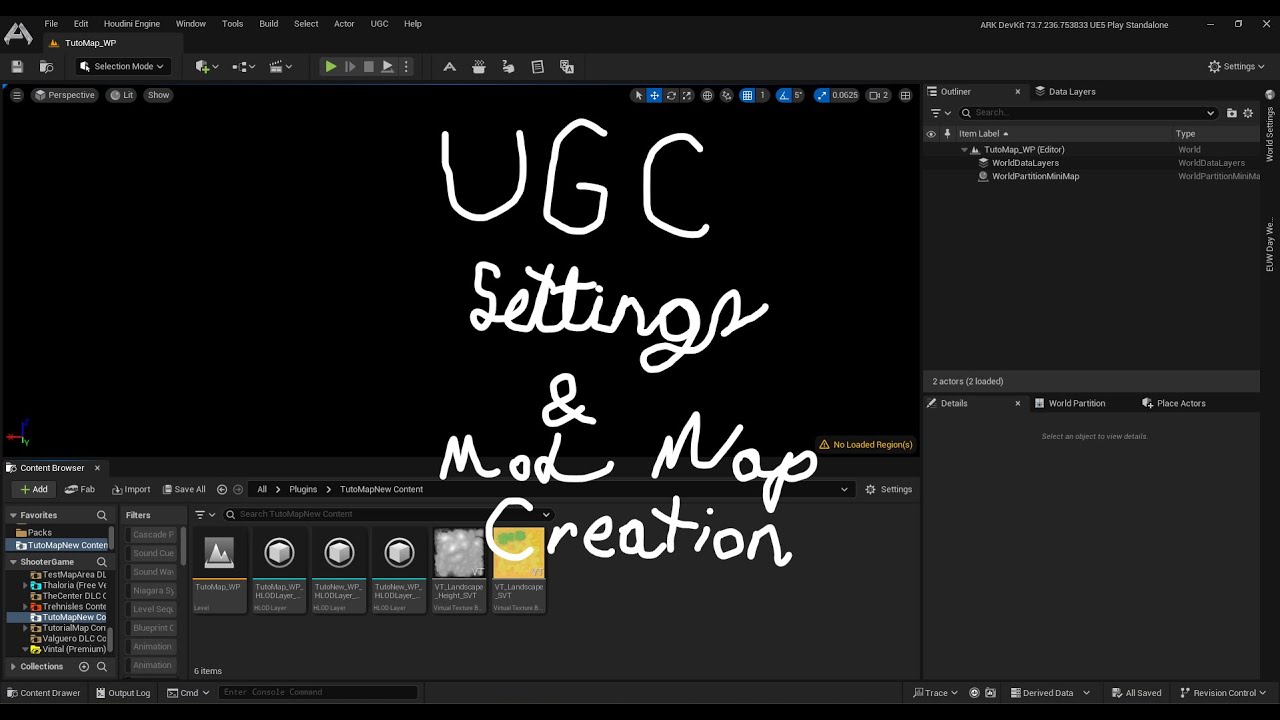Open Fab from Content Browser

coord(80,489)
